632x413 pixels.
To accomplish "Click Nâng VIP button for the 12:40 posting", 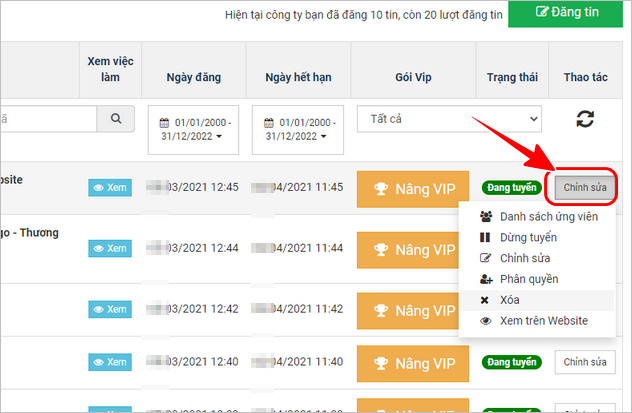I will pos(412,362).
